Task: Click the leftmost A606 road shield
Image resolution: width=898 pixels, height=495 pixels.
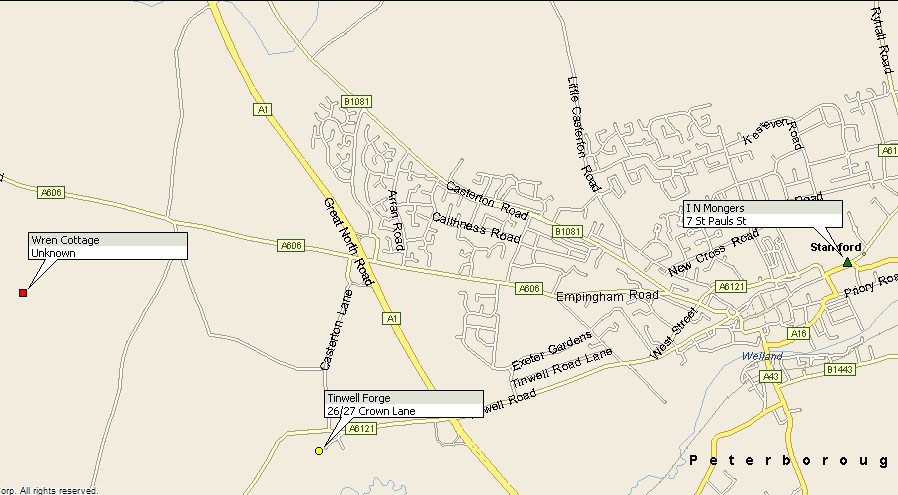Action: pyautogui.click(x=51, y=192)
